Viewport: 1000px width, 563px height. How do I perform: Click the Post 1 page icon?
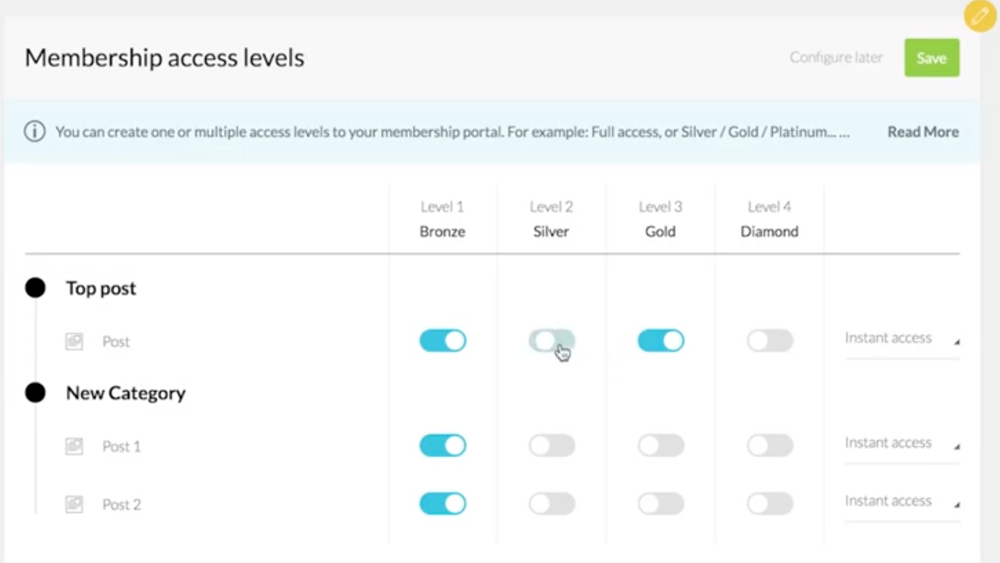74,447
